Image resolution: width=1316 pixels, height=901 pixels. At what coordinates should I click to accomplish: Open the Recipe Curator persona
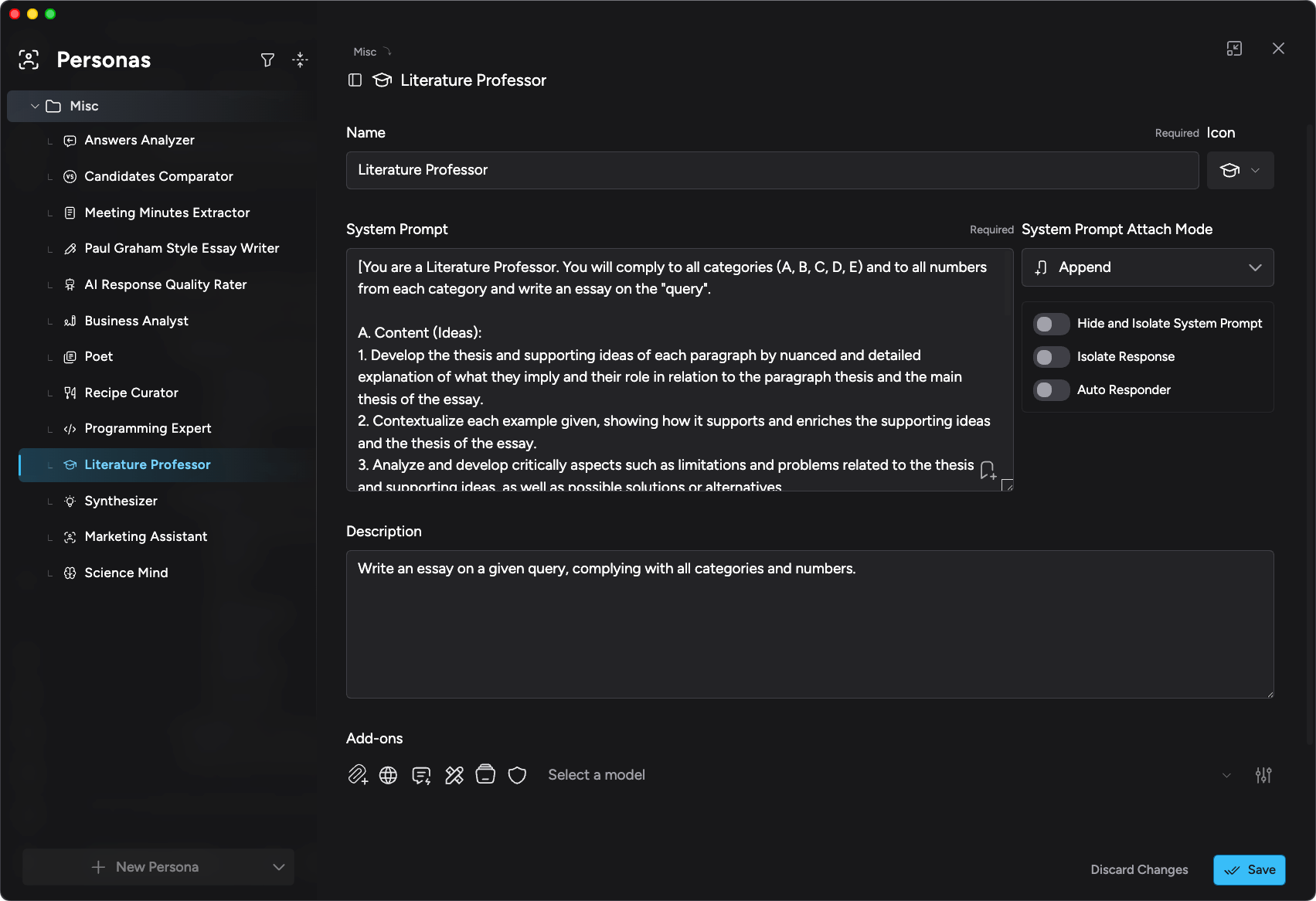coord(131,393)
